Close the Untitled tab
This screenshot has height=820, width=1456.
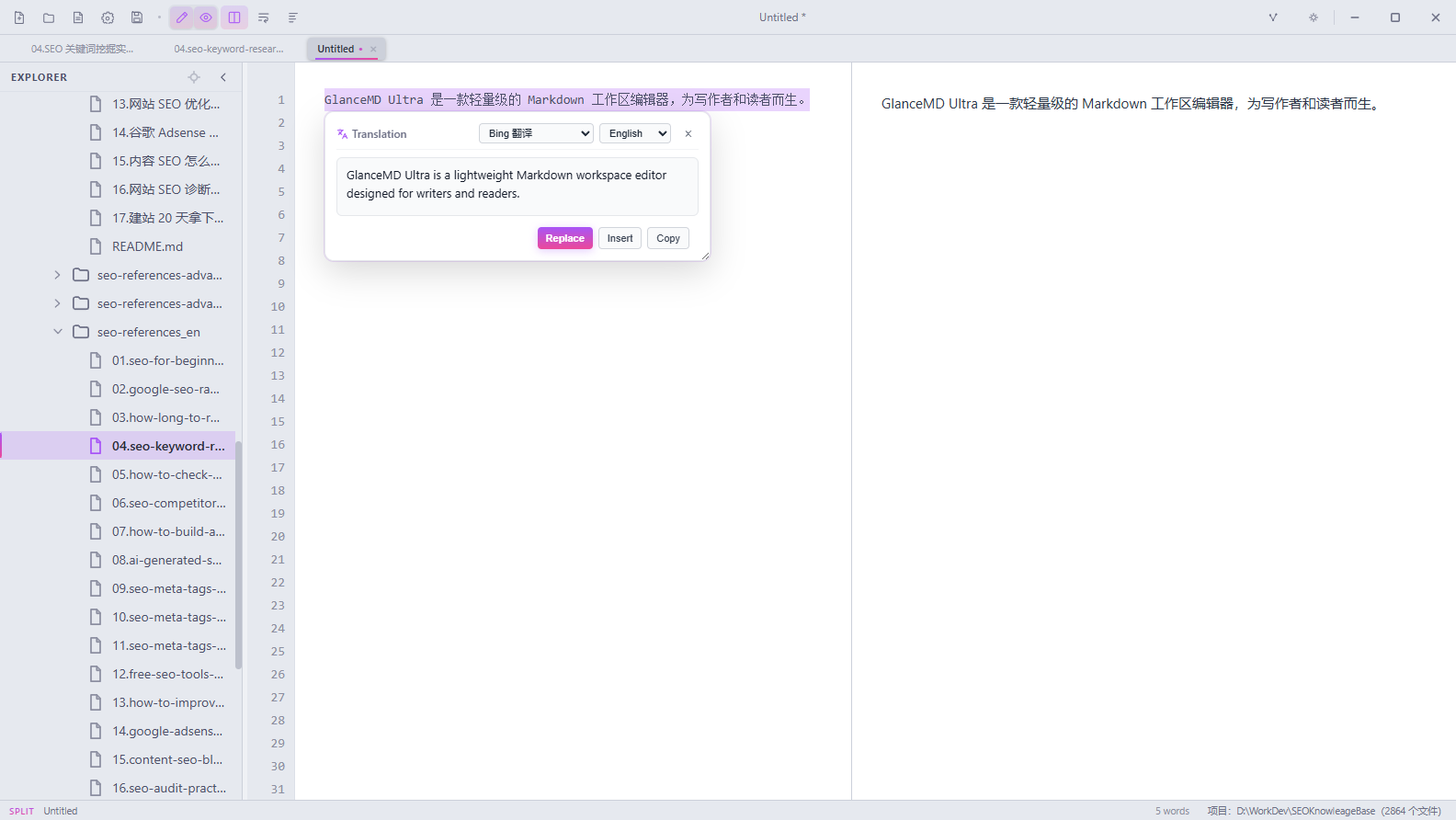coord(373,49)
